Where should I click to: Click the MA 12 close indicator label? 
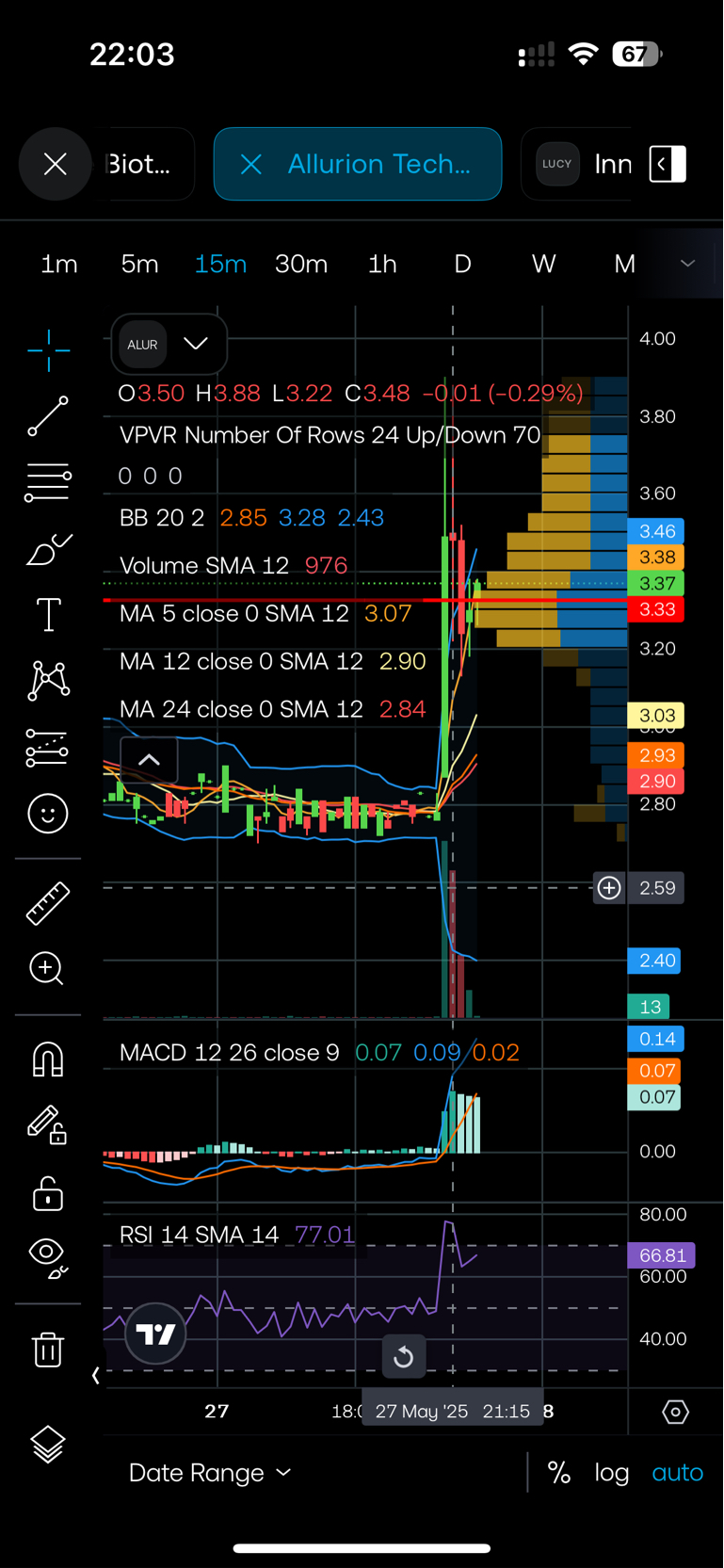point(241,661)
